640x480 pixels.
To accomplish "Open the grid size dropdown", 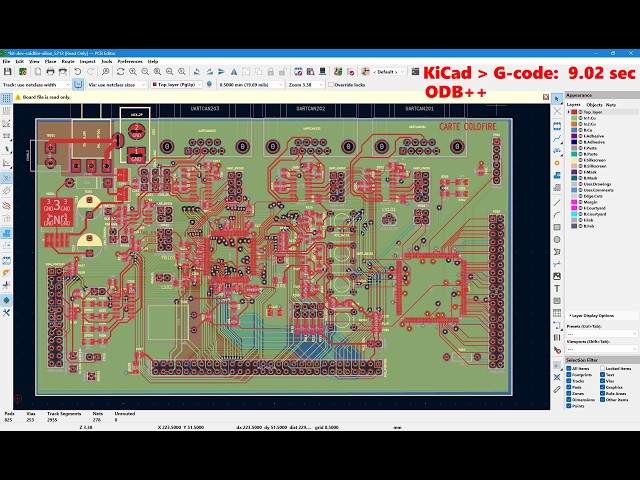I will pyautogui.click(x=251, y=85).
